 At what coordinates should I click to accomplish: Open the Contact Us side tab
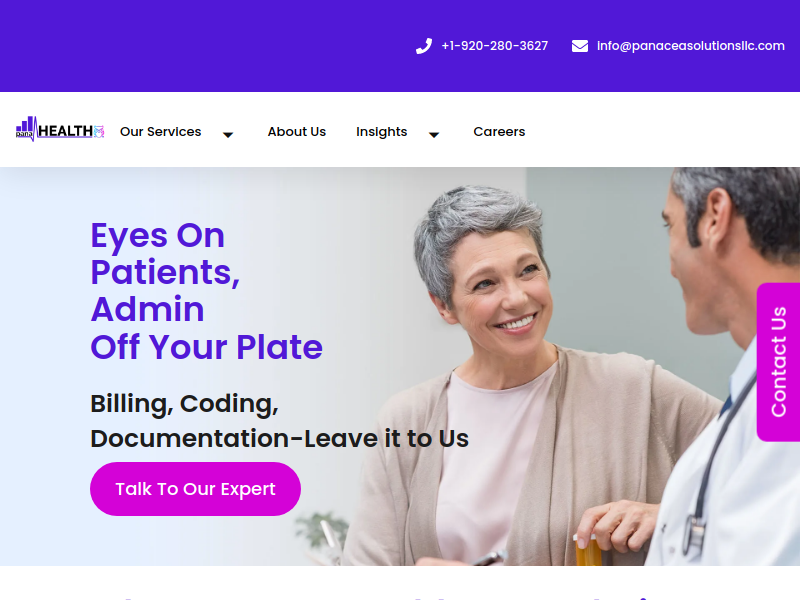(778, 362)
